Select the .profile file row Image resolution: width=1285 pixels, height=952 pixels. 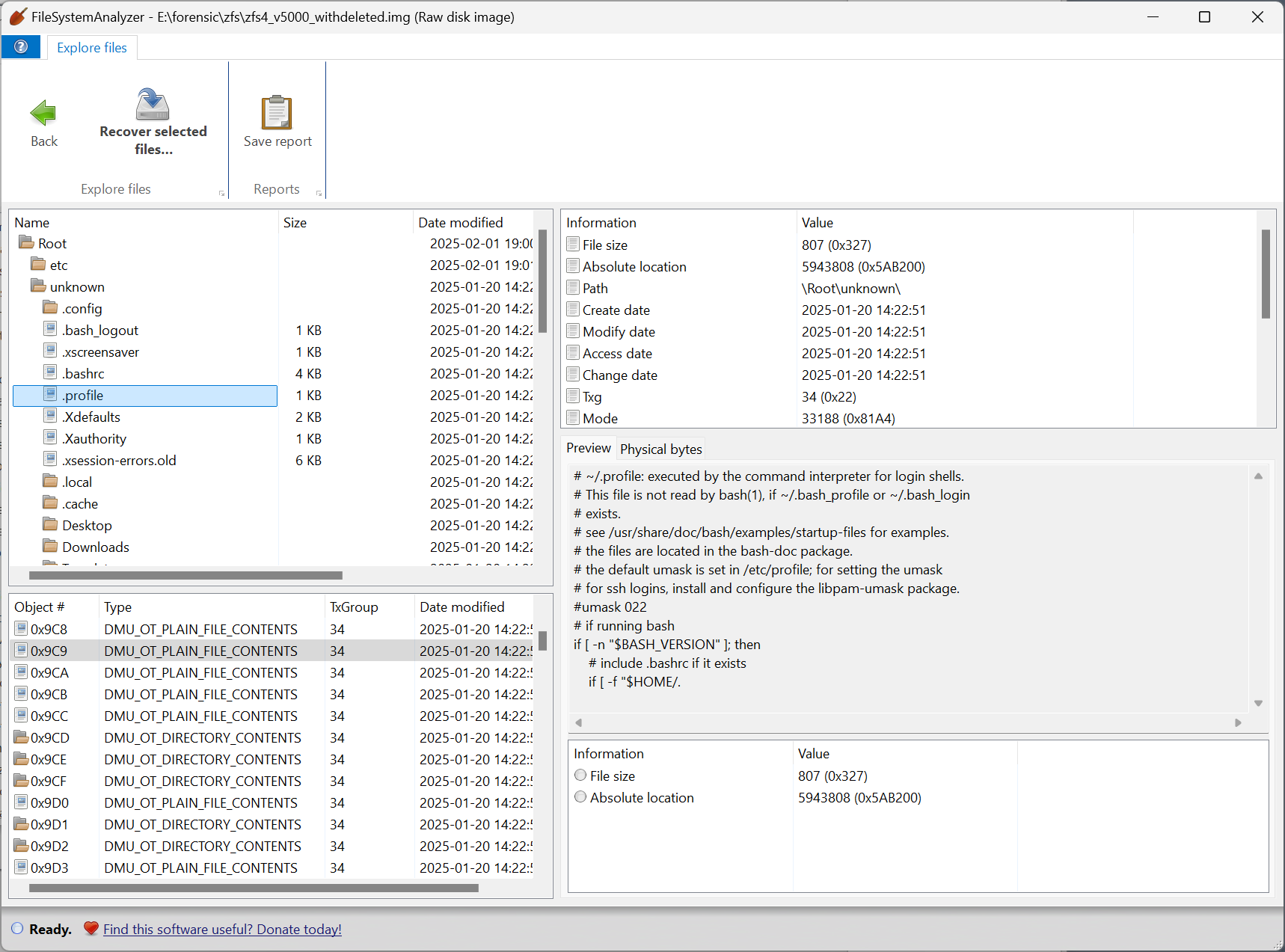click(145, 396)
